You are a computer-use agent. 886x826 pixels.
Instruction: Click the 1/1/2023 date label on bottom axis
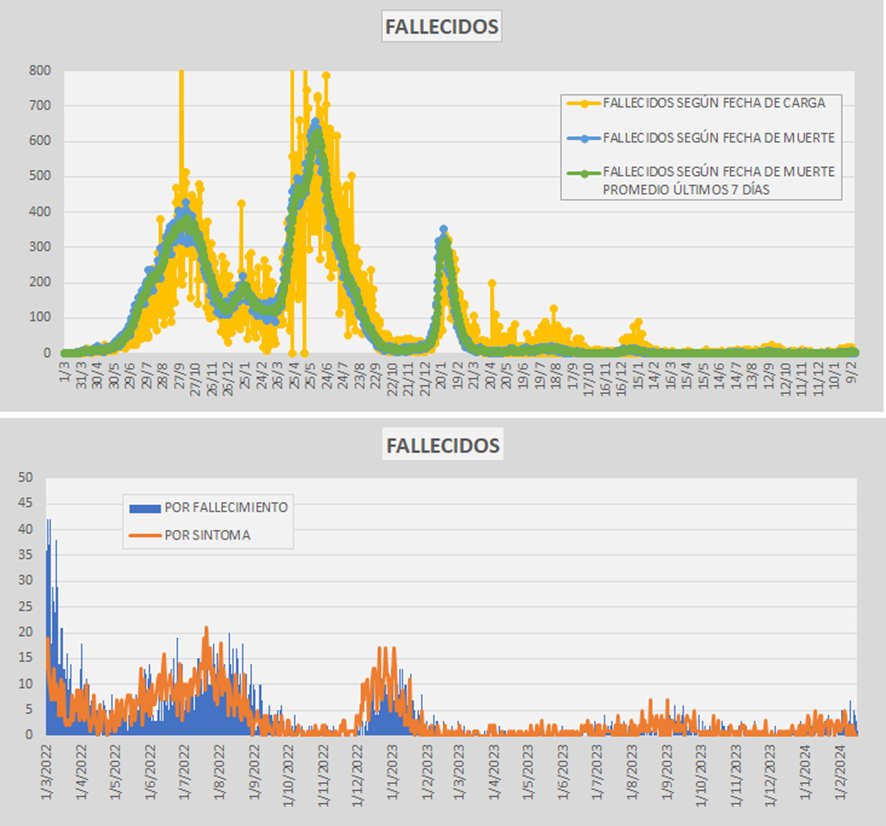coord(392,772)
